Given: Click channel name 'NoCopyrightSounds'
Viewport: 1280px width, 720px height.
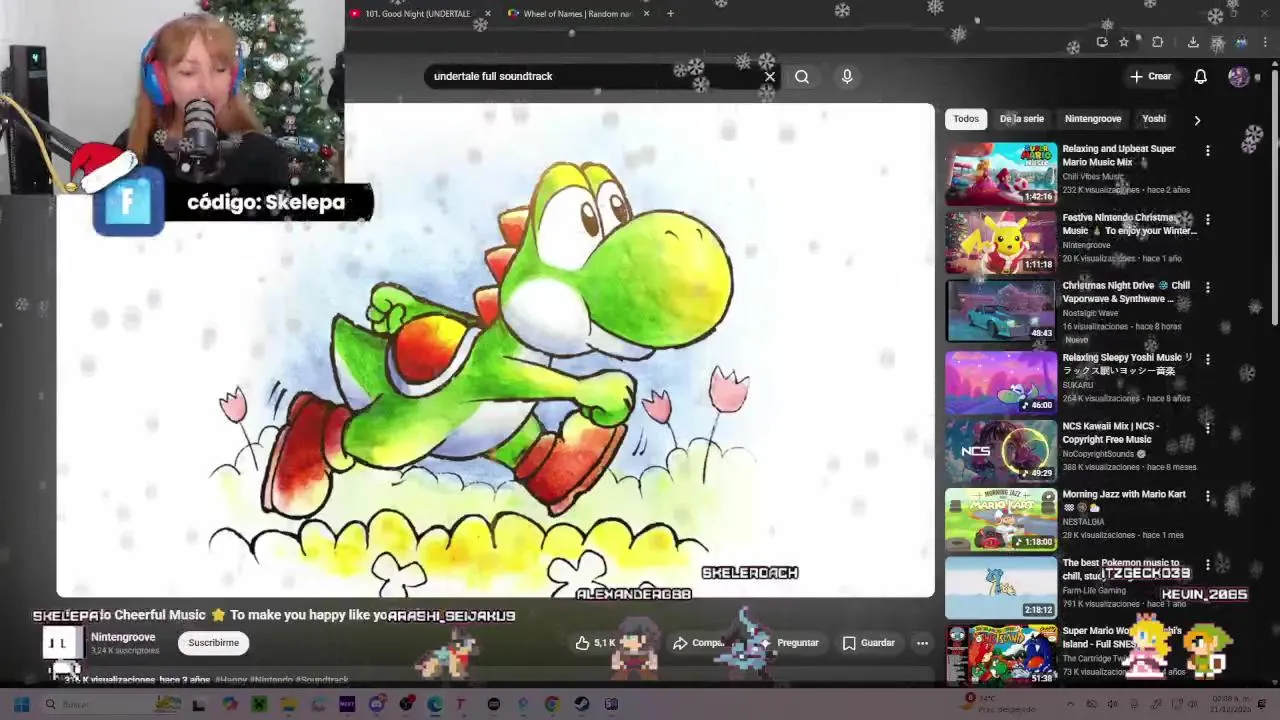Looking at the screenshot, I should pos(1098,454).
